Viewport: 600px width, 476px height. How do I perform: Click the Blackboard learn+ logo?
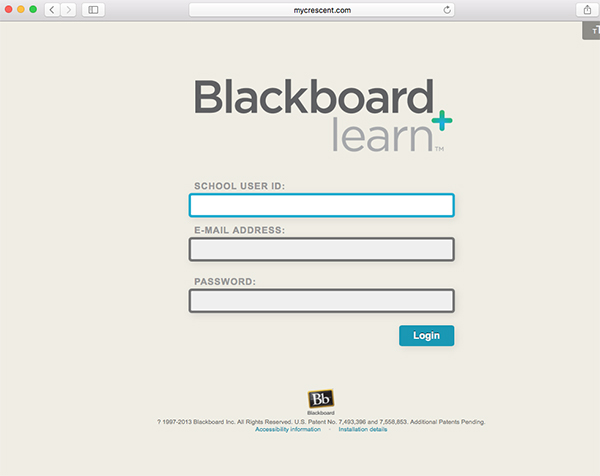click(323, 115)
